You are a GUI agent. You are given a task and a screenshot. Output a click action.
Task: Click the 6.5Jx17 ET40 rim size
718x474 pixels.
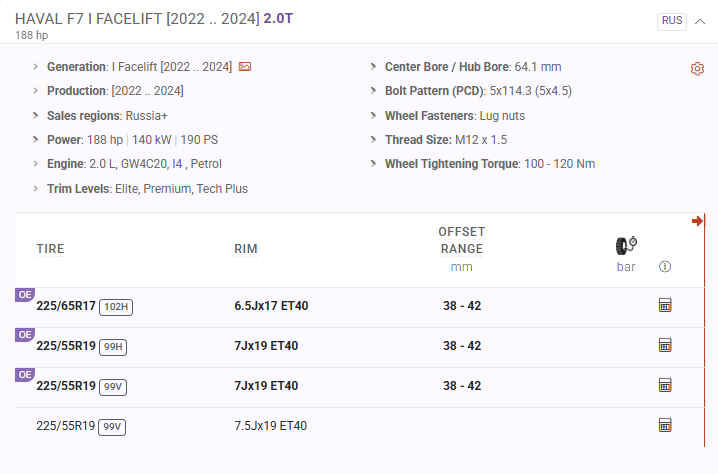[x=271, y=306]
